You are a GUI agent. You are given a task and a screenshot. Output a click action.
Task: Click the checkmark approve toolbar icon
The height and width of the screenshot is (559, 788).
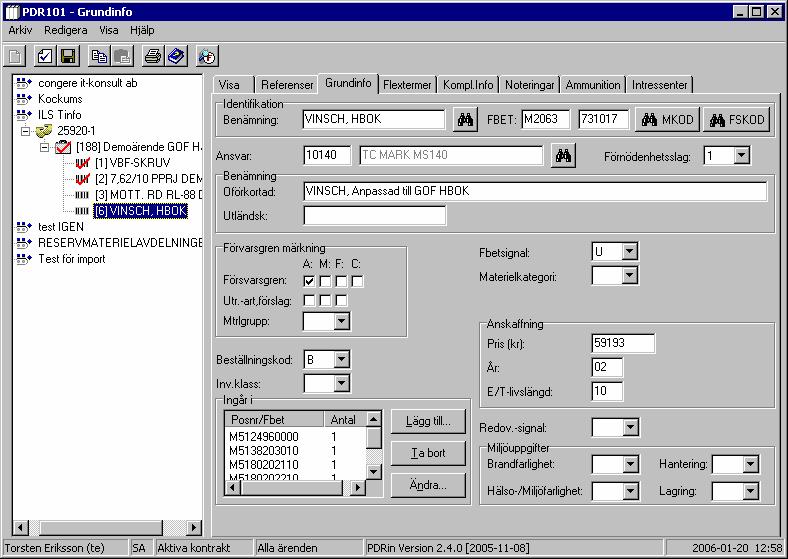click(x=45, y=56)
